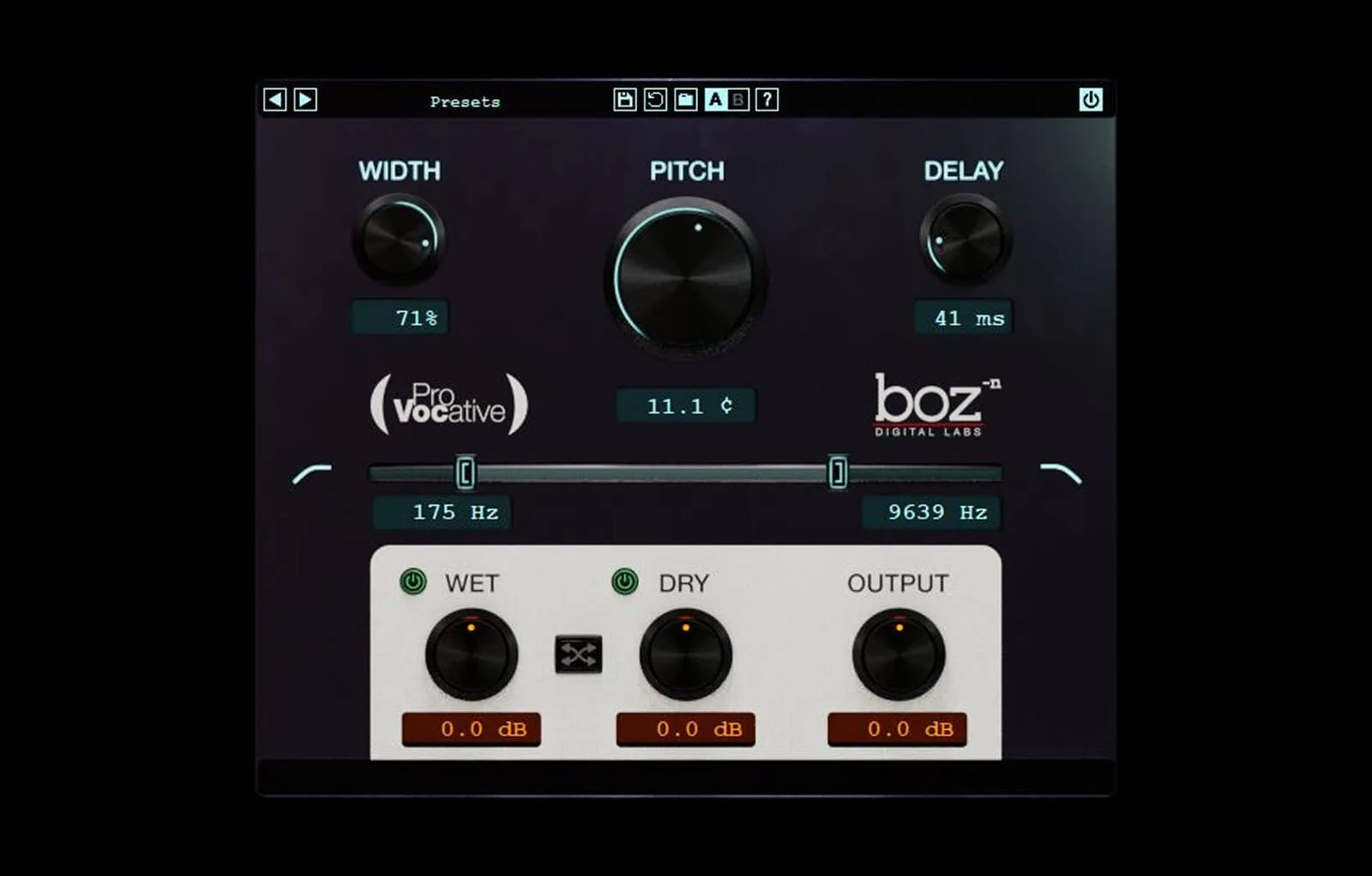Screen dimensions: 1372x876
Task: Load the previous preset with left arrow
Action: pyautogui.click(x=274, y=100)
